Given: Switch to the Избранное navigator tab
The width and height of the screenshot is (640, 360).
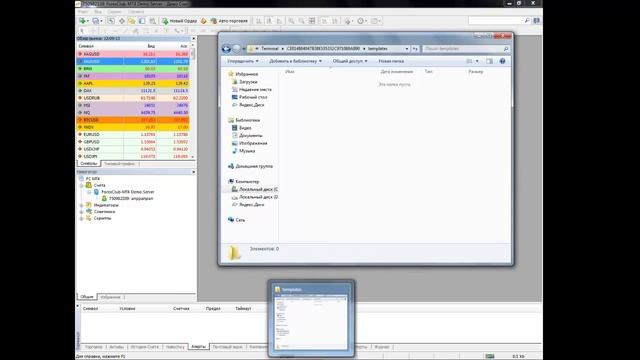Looking at the screenshot, I should coord(110,297).
